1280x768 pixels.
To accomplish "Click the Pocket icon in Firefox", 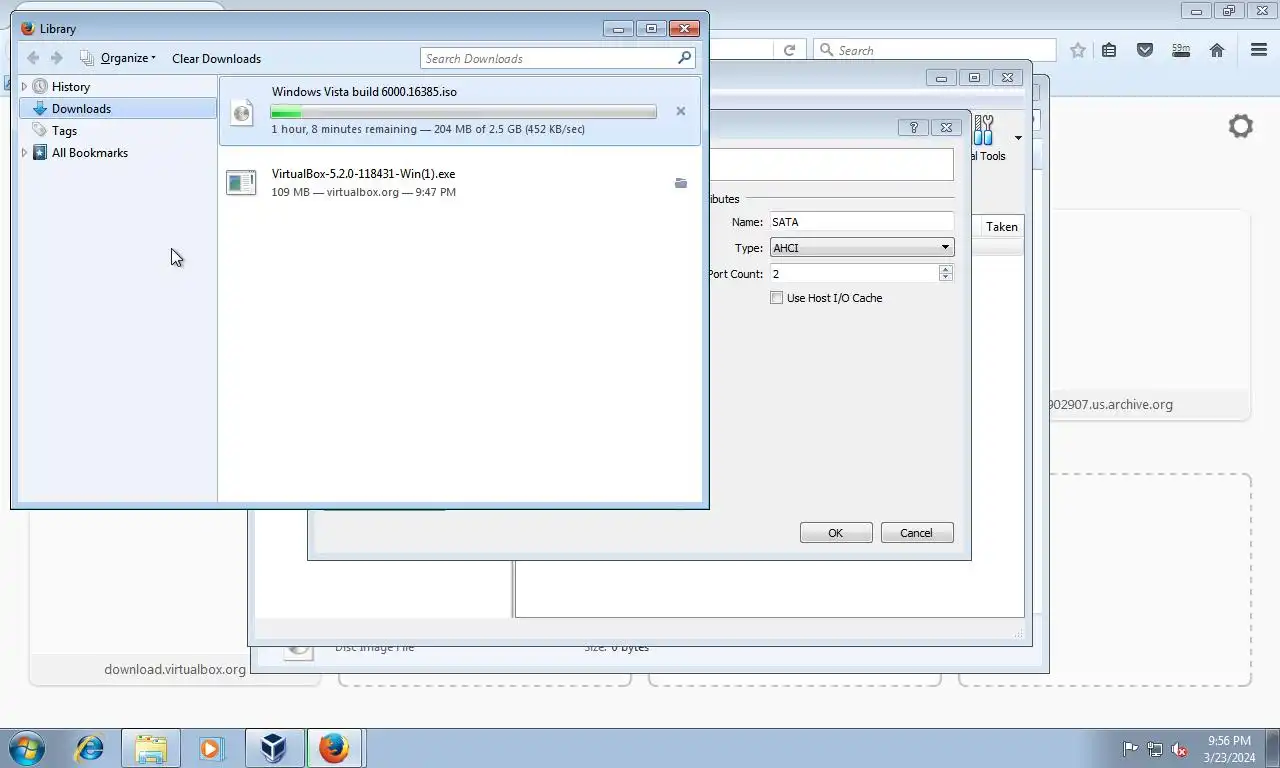I will (x=1145, y=50).
